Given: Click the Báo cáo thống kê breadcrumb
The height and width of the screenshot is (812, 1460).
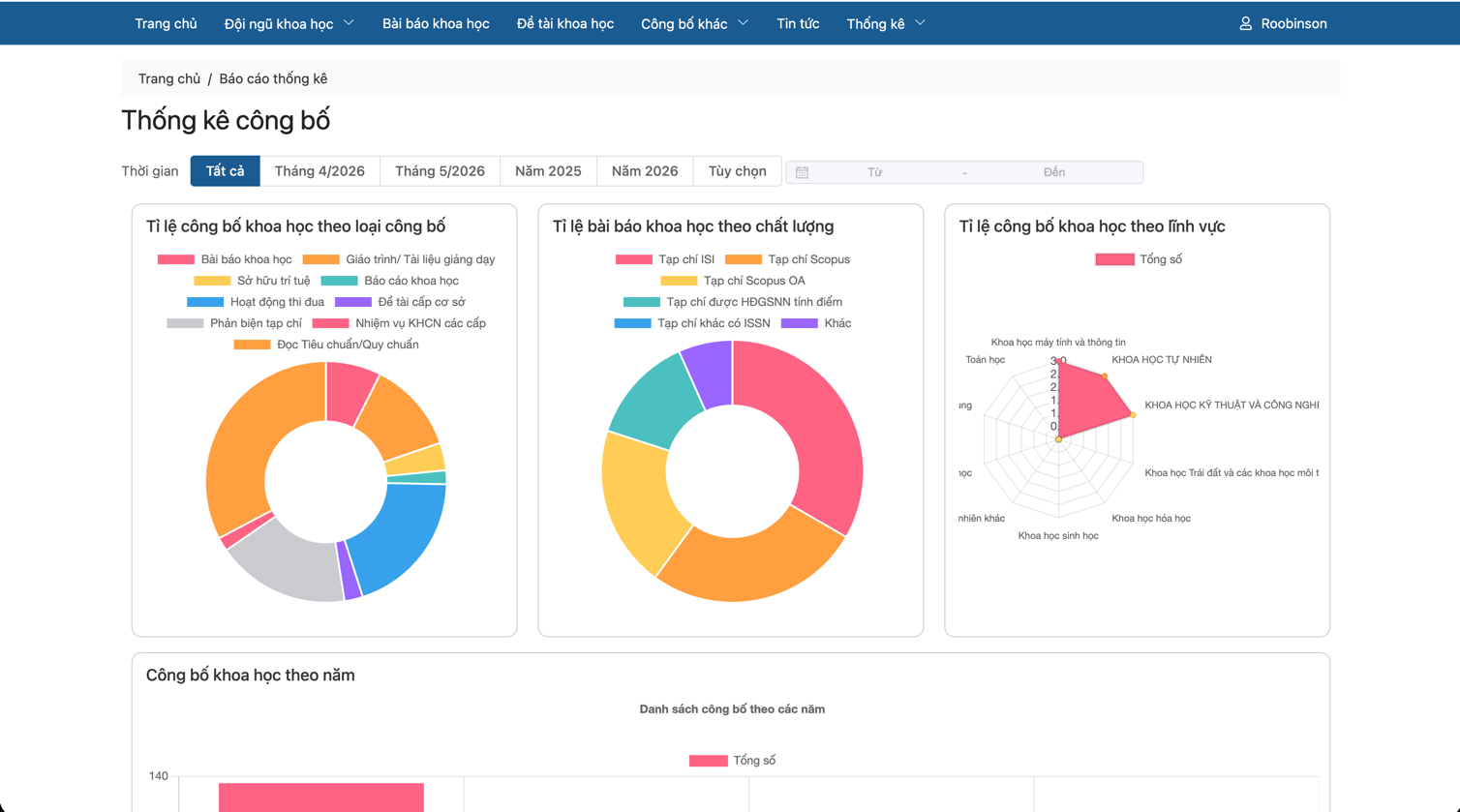Looking at the screenshot, I should (273, 78).
